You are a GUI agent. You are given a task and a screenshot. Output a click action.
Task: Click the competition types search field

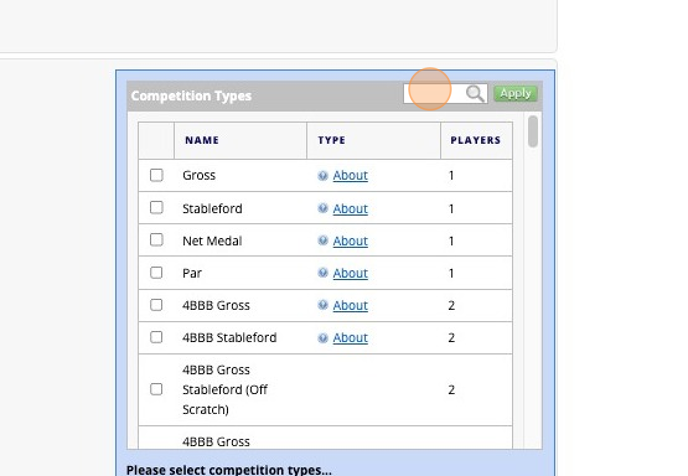(x=434, y=93)
